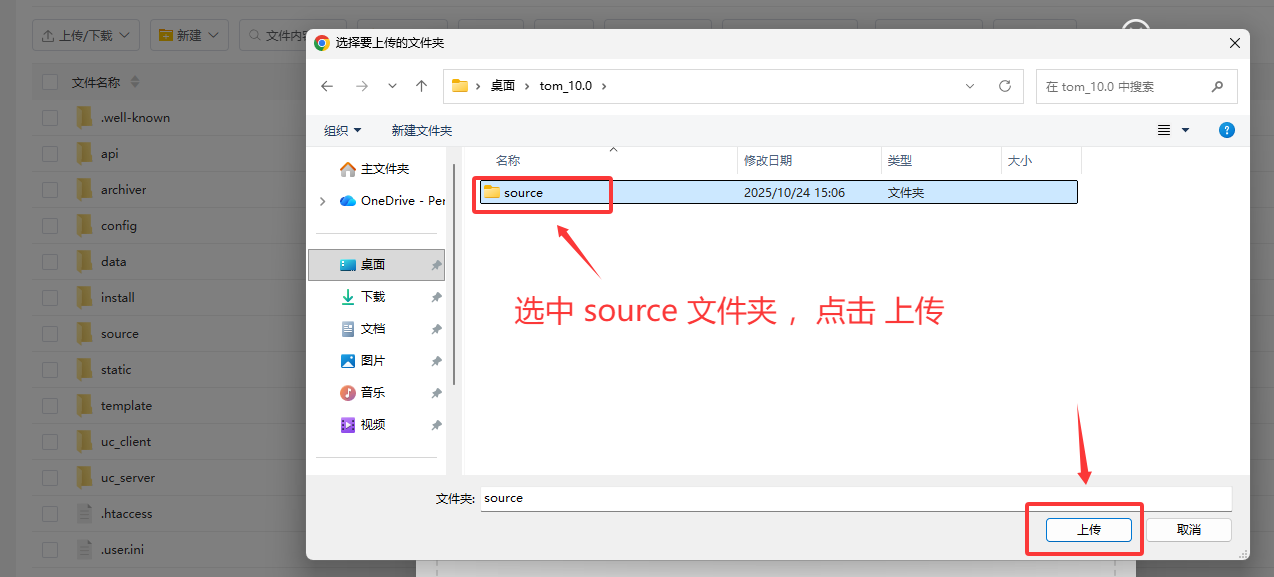Click the 取消 button
1274x577 pixels.
point(1188,530)
